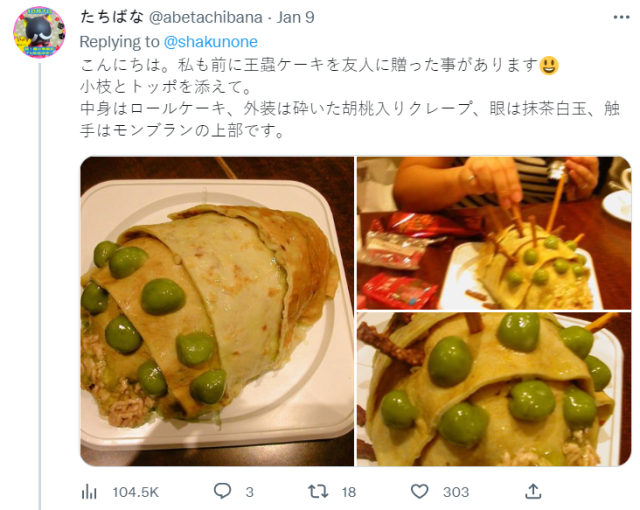Open the top-right photo with hands
This screenshot has width=640, height=510.
[494, 233]
